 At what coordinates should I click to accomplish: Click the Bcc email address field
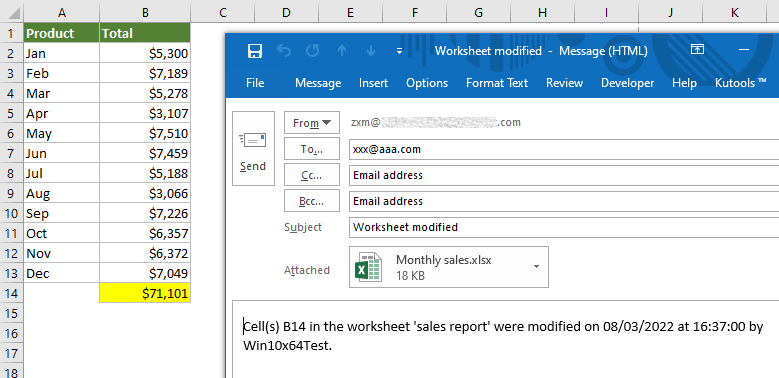click(564, 201)
